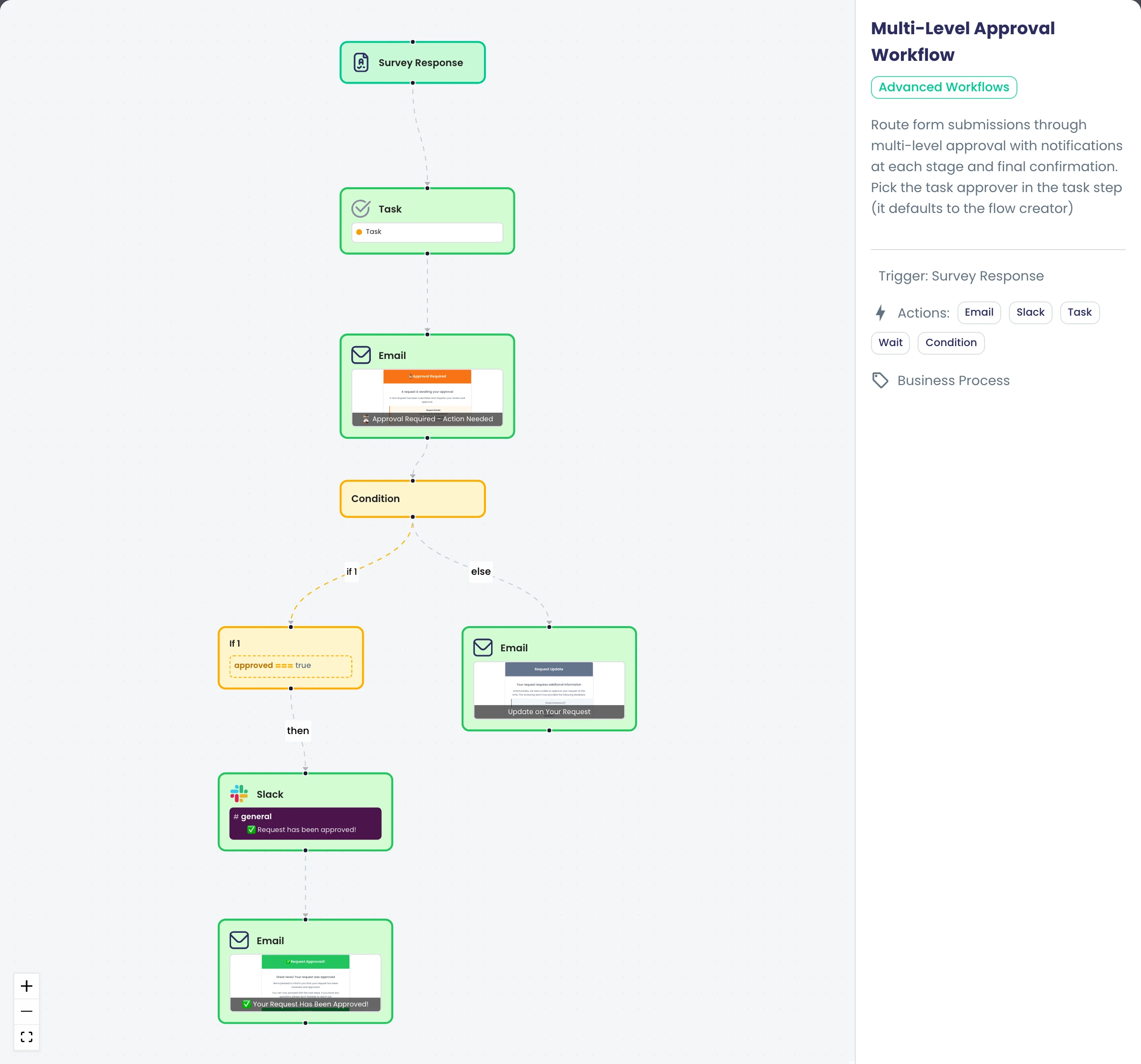Click the Email action chip

(x=978, y=312)
